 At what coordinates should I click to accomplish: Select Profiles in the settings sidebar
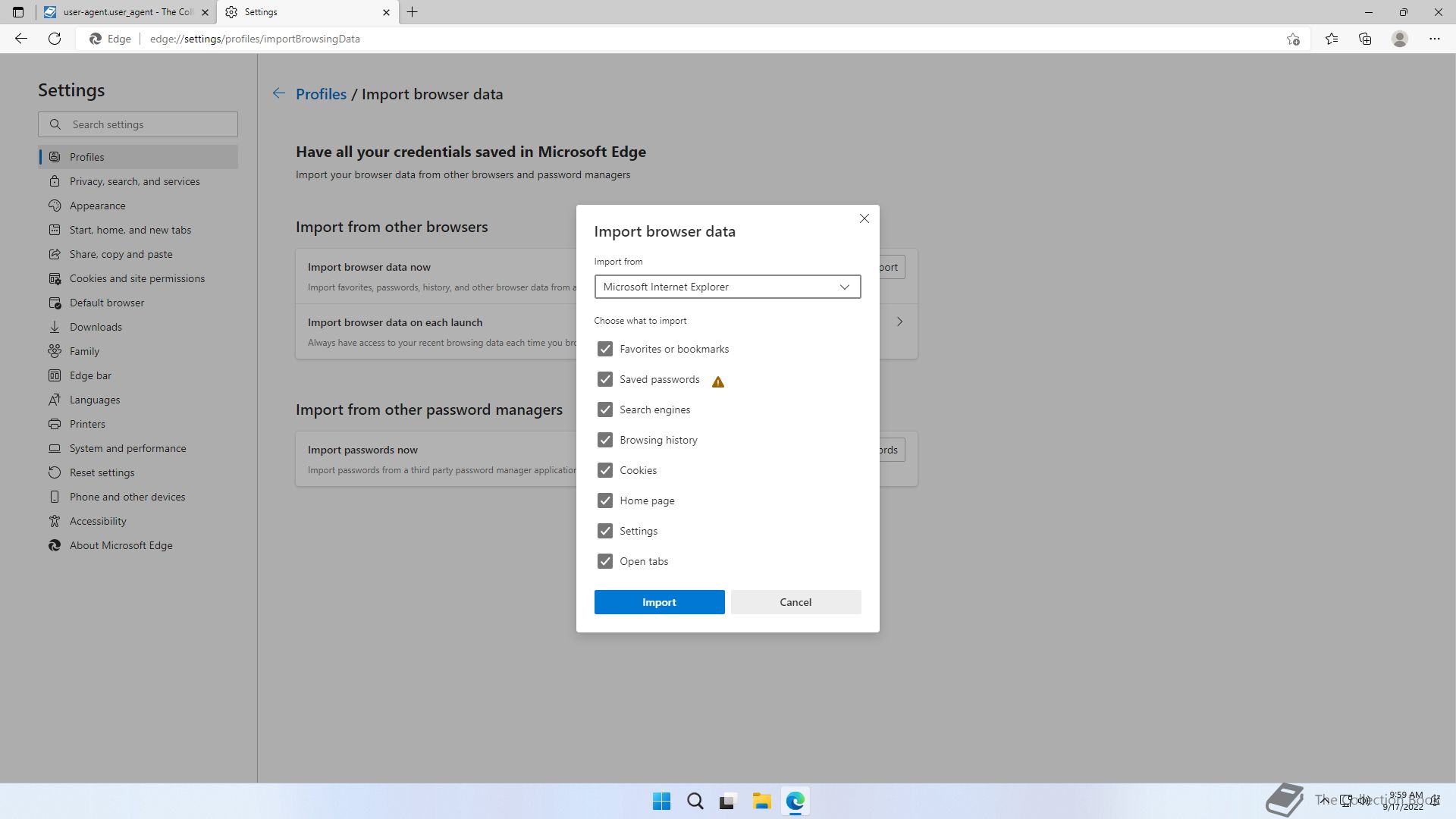tap(138, 157)
